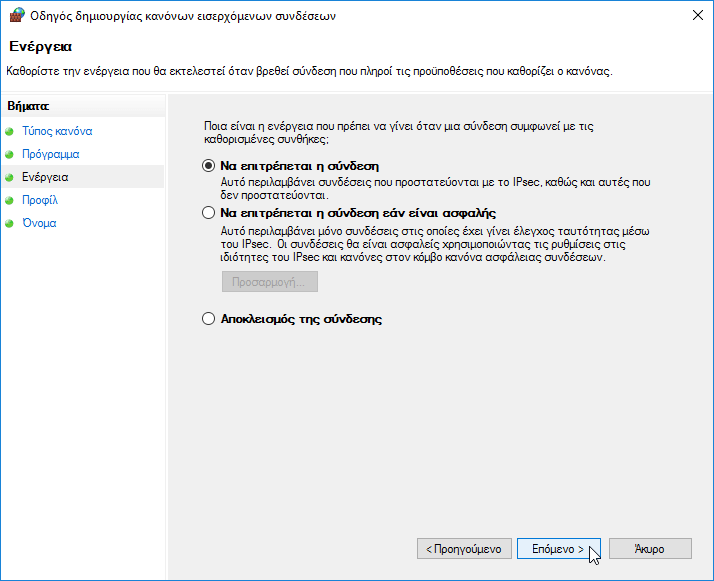Jump to the 'Προφίλ' step

tap(40, 200)
